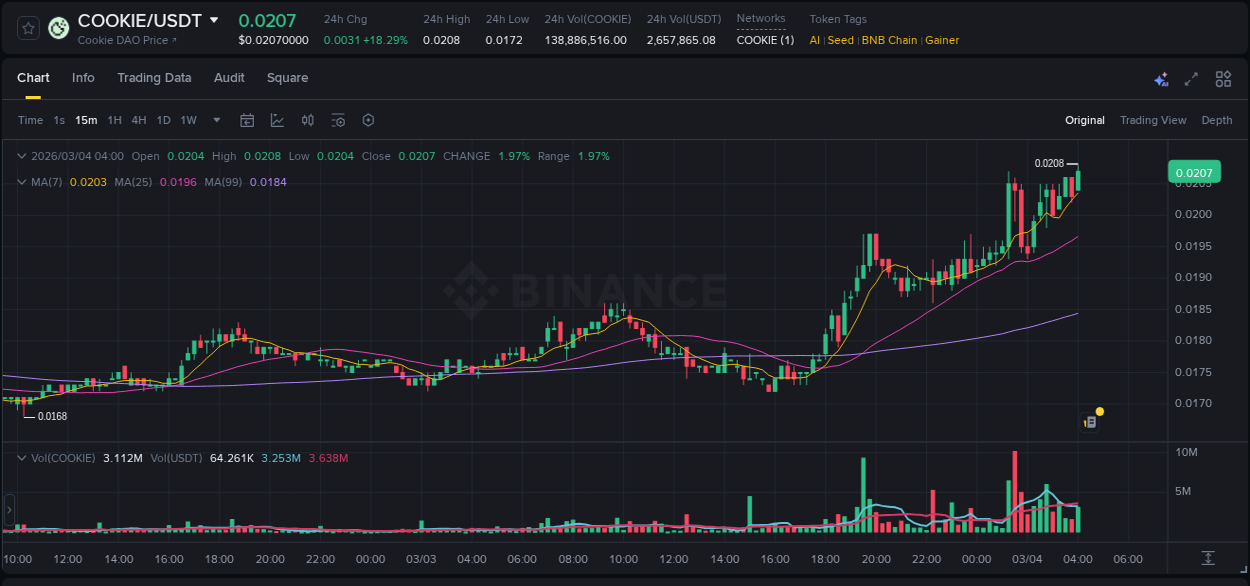Switch chart to Trading View mode
The height and width of the screenshot is (586, 1250).
pyautogui.click(x=1153, y=120)
